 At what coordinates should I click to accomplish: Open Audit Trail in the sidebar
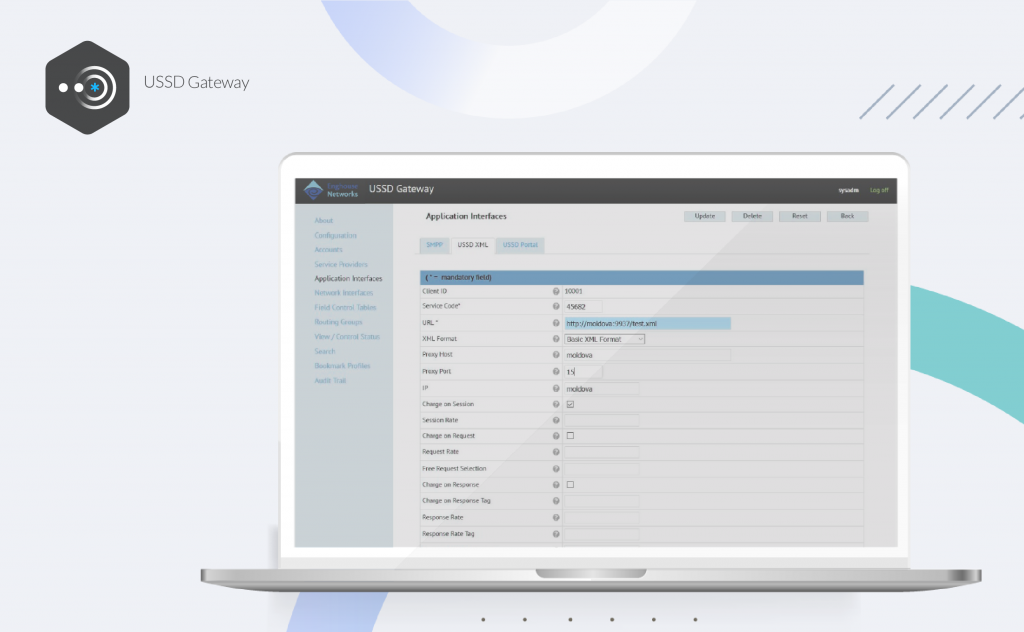point(330,381)
